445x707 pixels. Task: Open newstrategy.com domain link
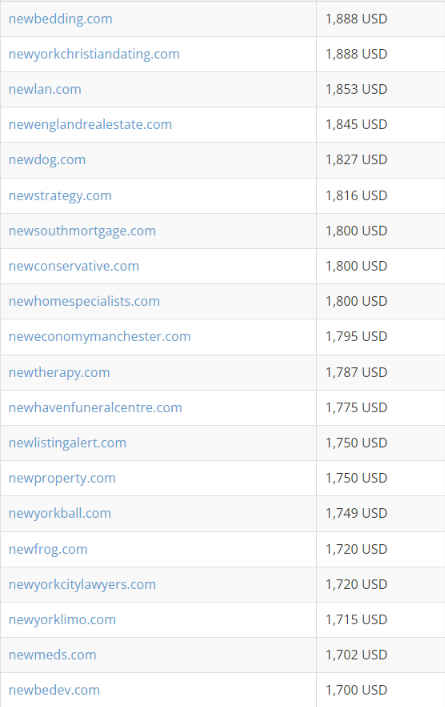point(60,196)
